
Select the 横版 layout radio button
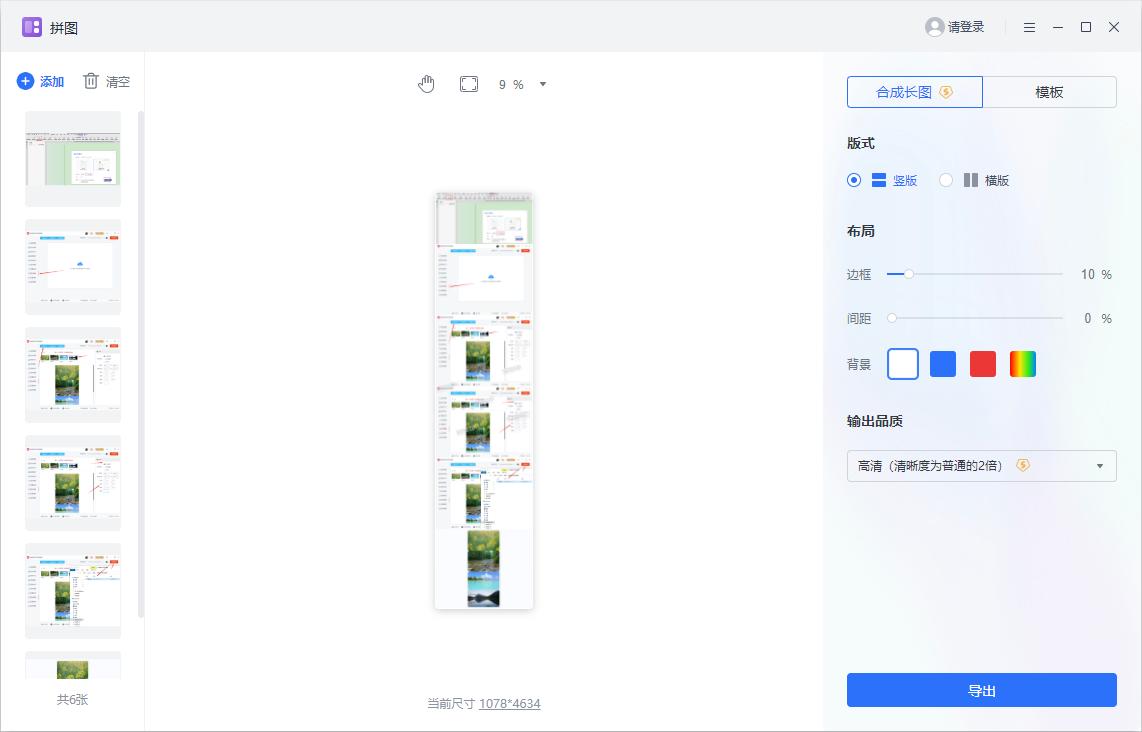(x=946, y=180)
